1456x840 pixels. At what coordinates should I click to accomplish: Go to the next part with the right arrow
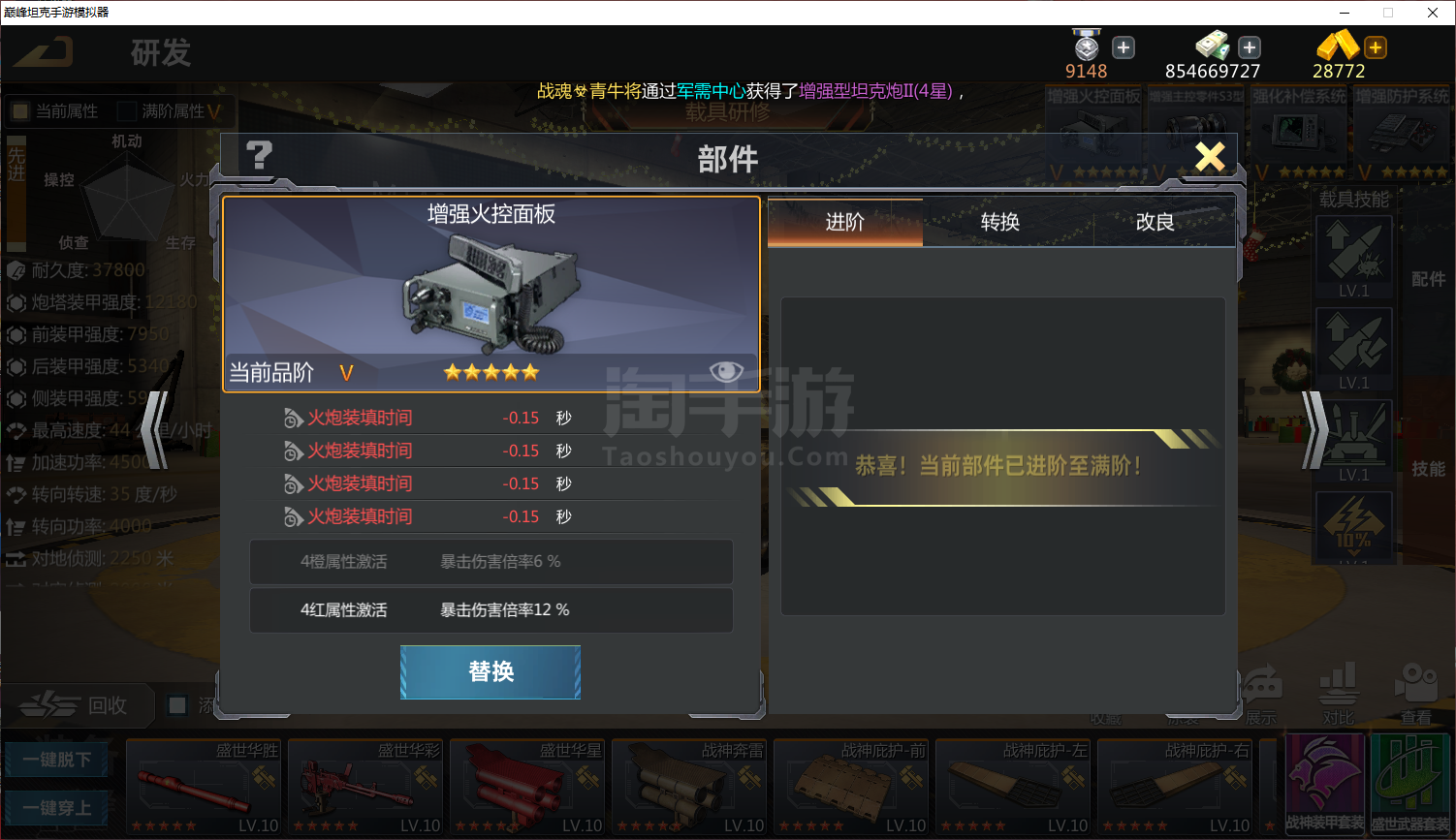point(1314,430)
